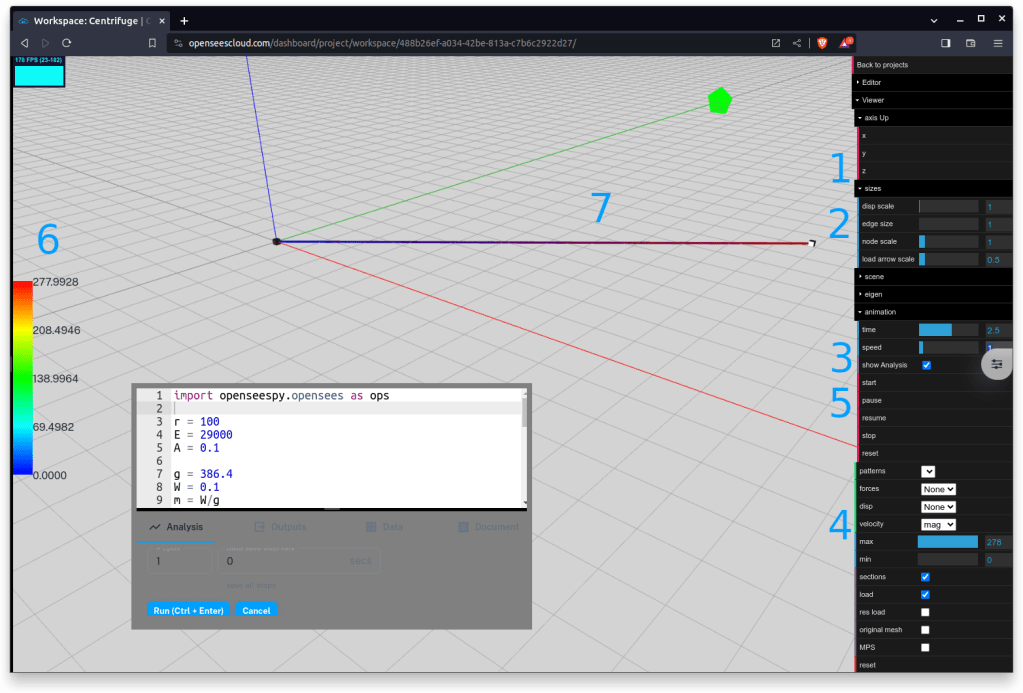
Task: Open the velocity dropdown set to mag
Action: (x=937, y=524)
